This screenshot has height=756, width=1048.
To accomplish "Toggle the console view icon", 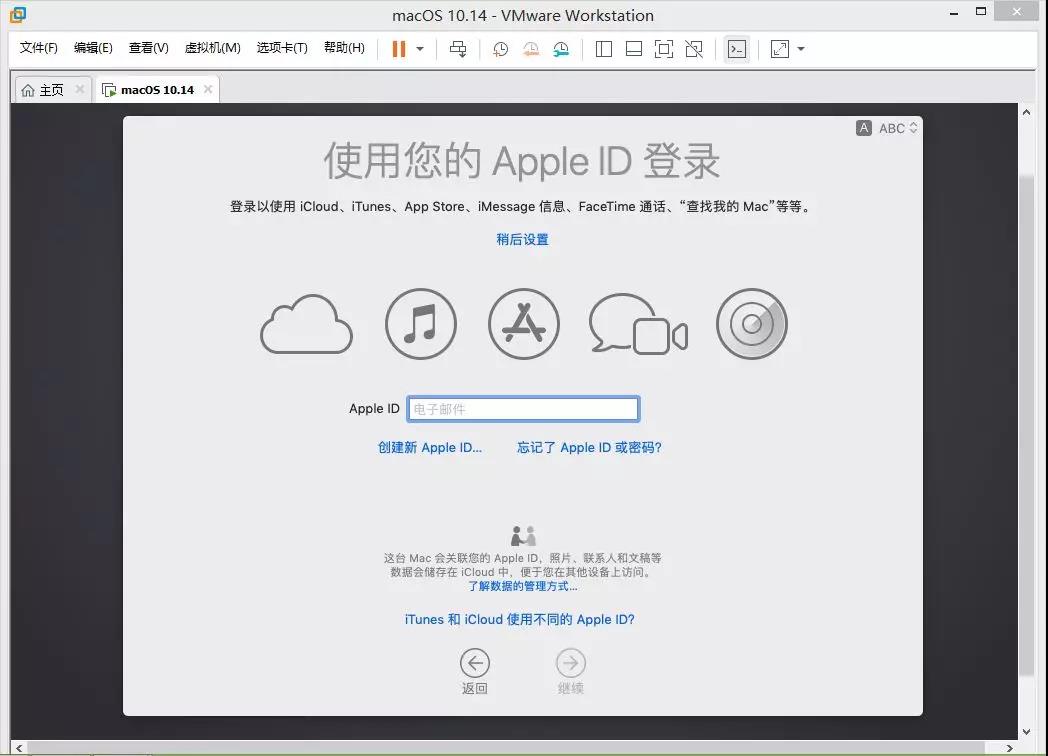I will pos(737,49).
